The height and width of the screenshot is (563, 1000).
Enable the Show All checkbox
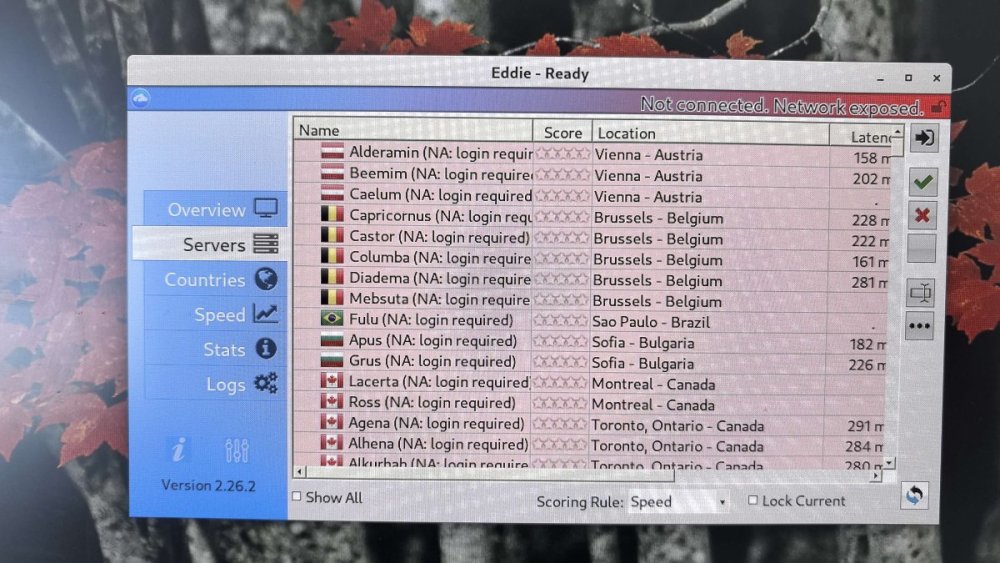click(x=297, y=496)
